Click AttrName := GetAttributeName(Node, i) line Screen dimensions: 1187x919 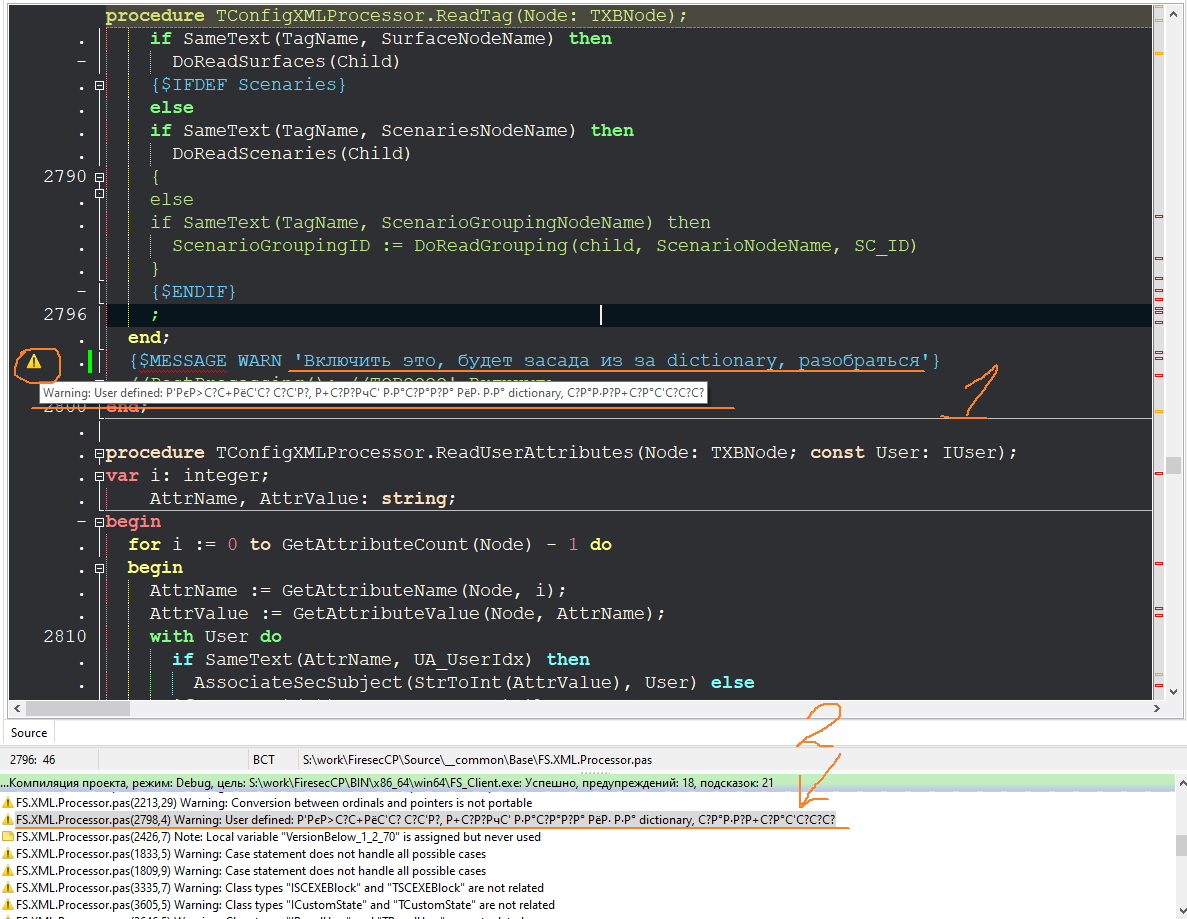tap(357, 590)
